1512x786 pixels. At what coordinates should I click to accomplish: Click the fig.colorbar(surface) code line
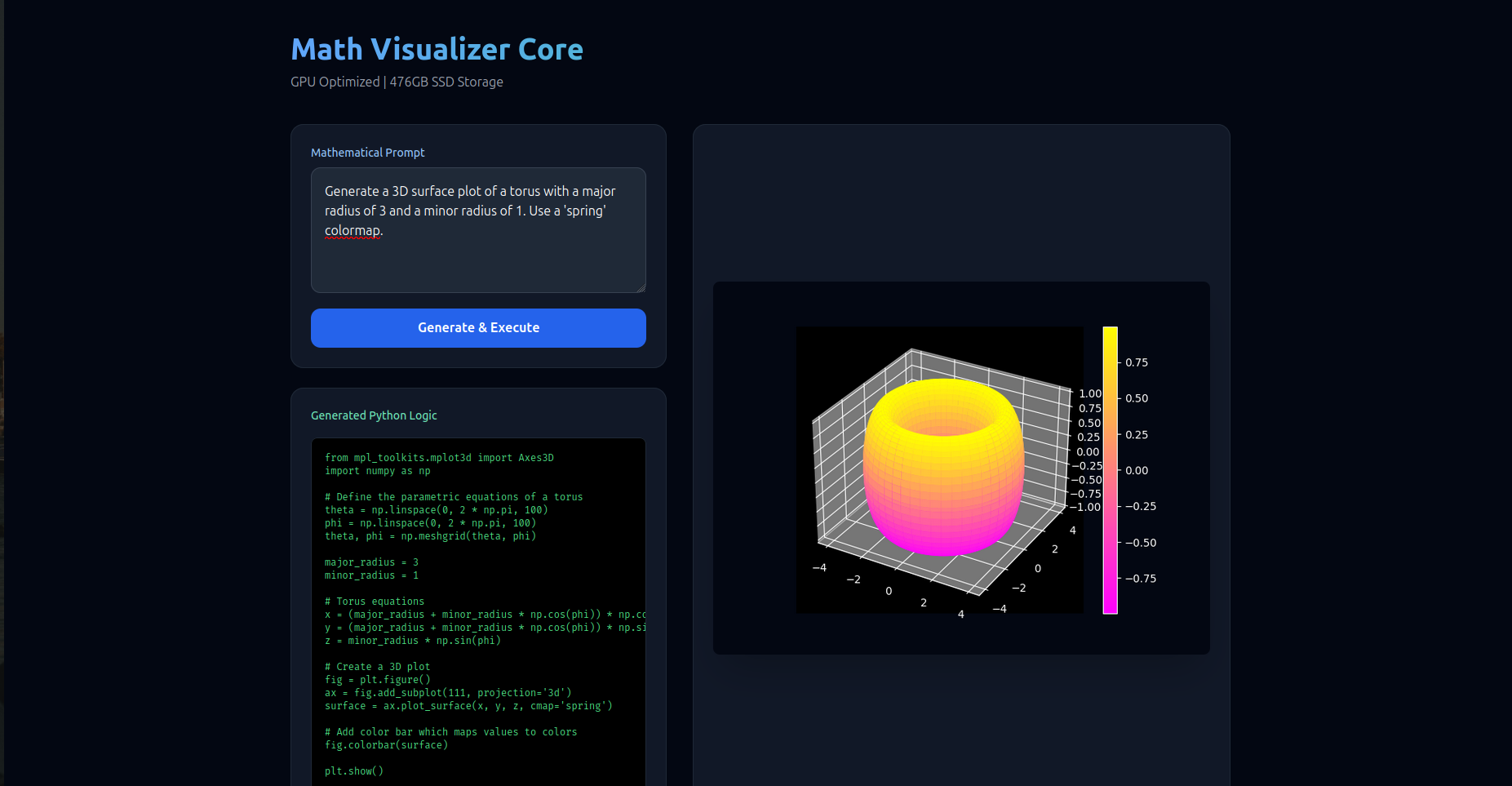coord(386,744)
